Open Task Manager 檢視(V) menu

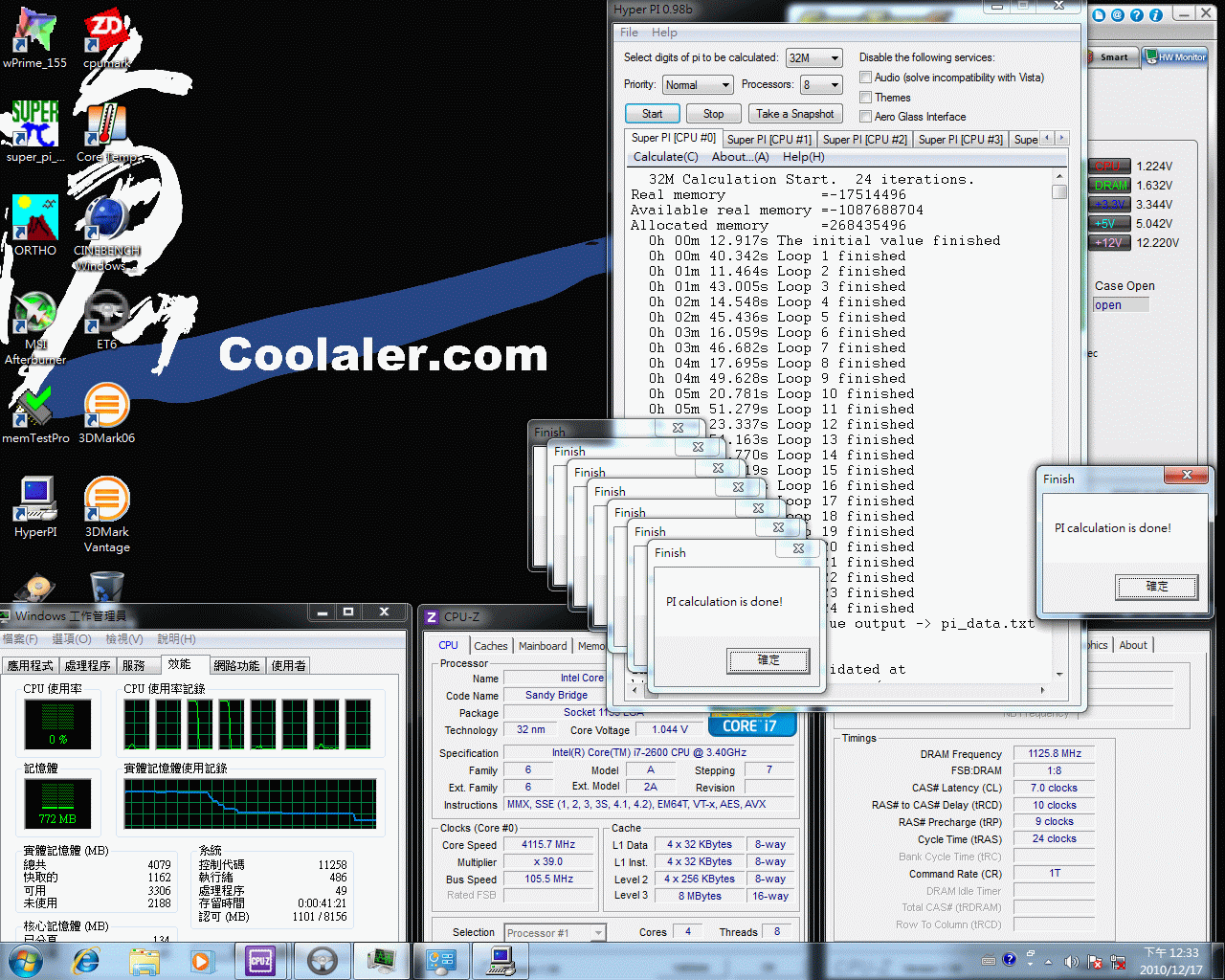124,639
